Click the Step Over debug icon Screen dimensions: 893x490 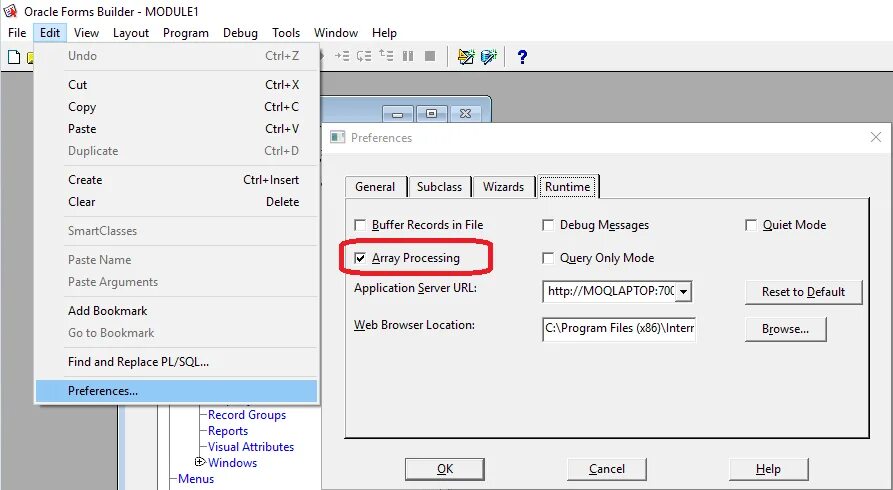tap(364, 56)
